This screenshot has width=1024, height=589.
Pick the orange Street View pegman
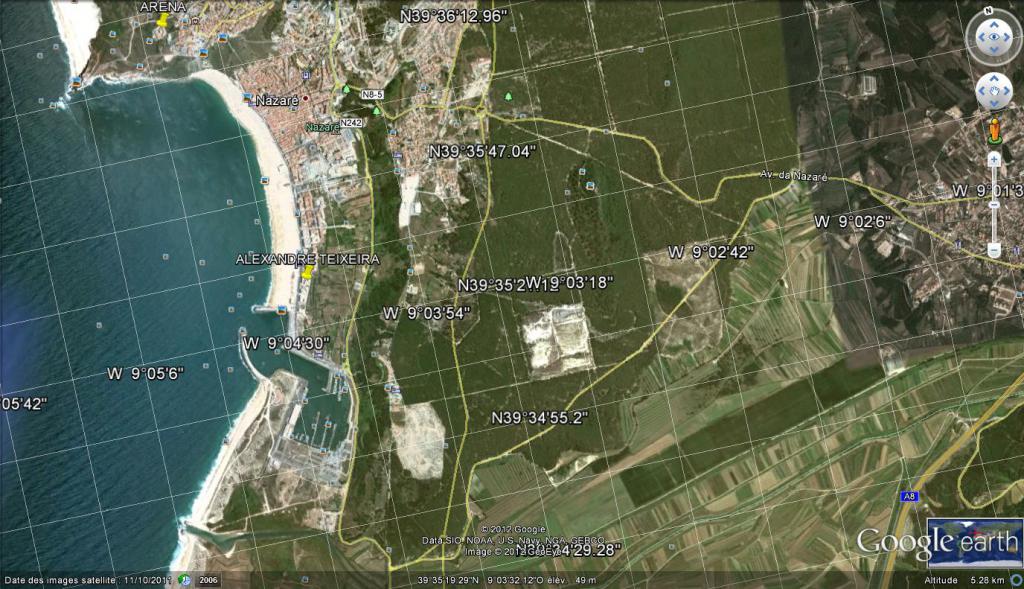click(994, 130)
